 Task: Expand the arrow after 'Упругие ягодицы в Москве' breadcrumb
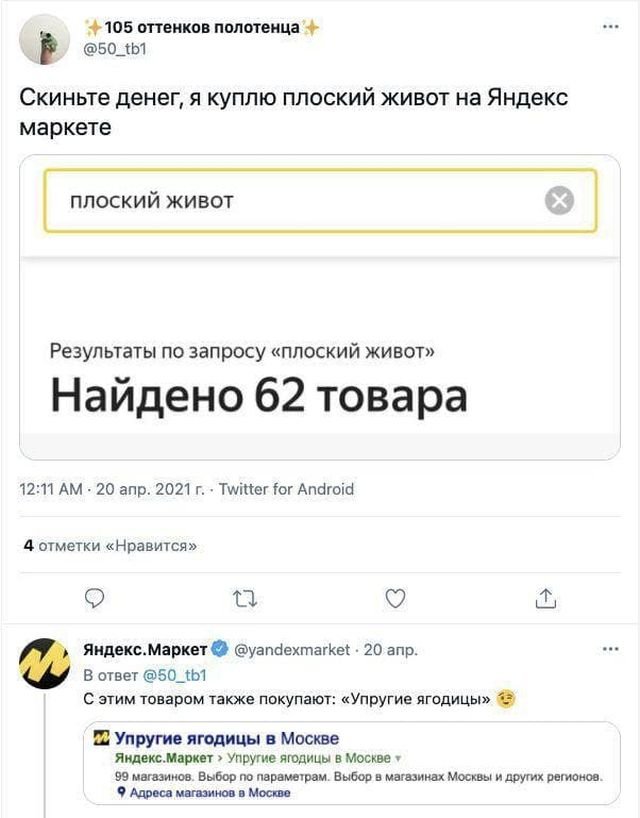tap(398, 760)
